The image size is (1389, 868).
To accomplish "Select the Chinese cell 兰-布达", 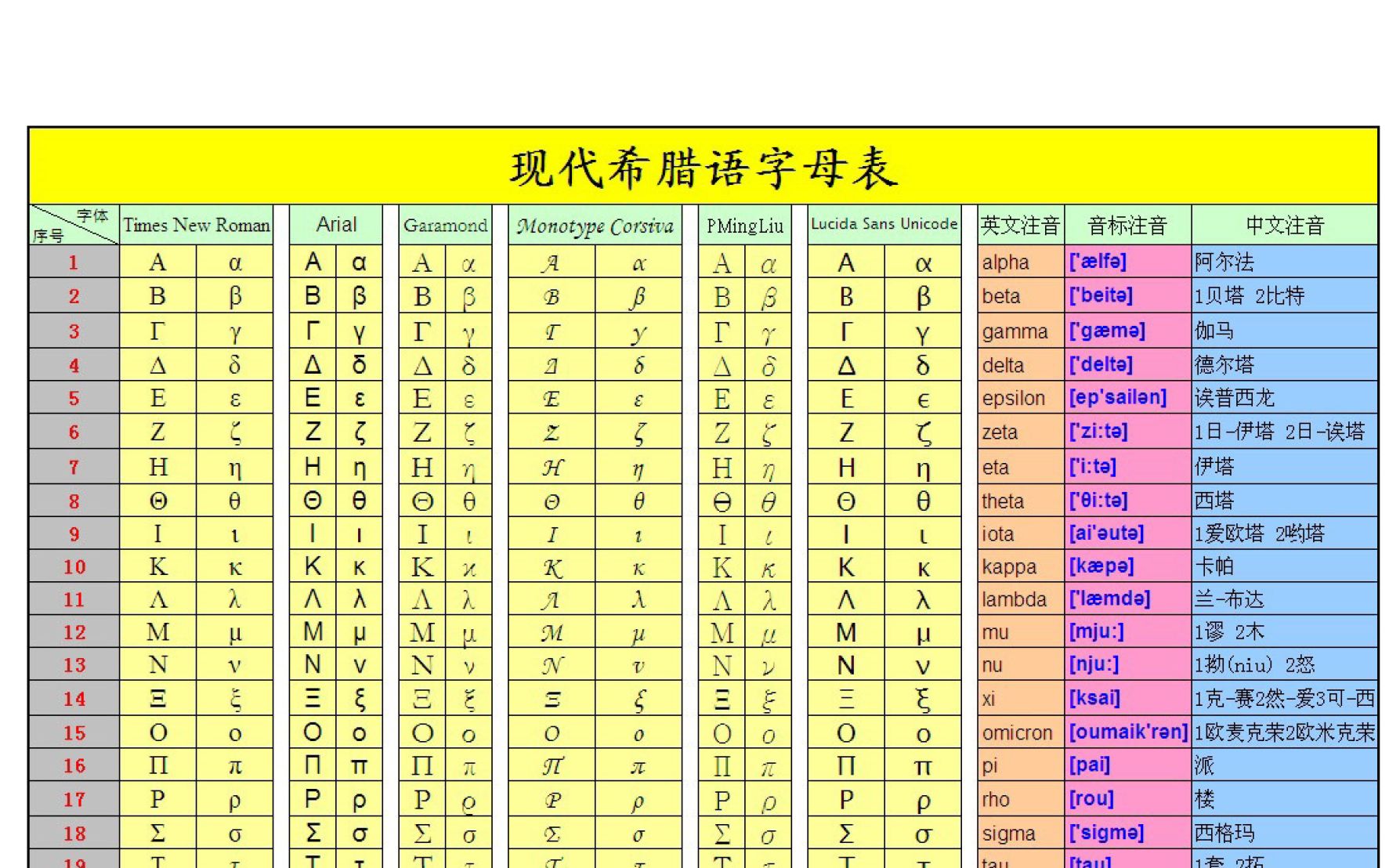I will pos(1285,599).
